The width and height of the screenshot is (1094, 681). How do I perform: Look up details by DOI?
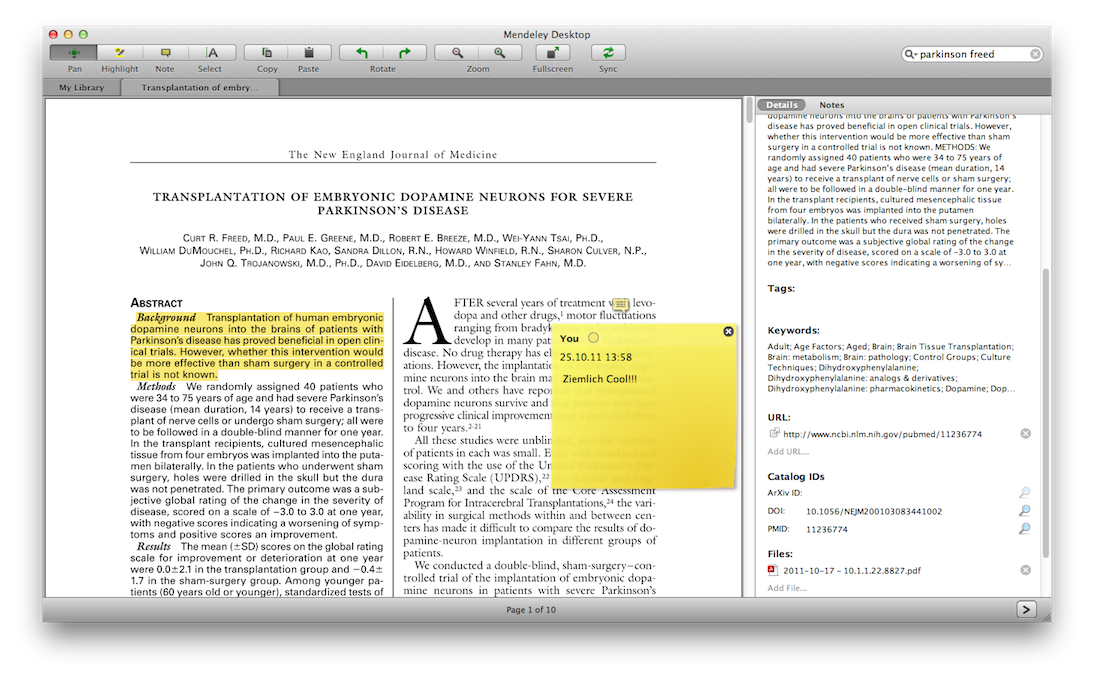tap(1024, 511)
